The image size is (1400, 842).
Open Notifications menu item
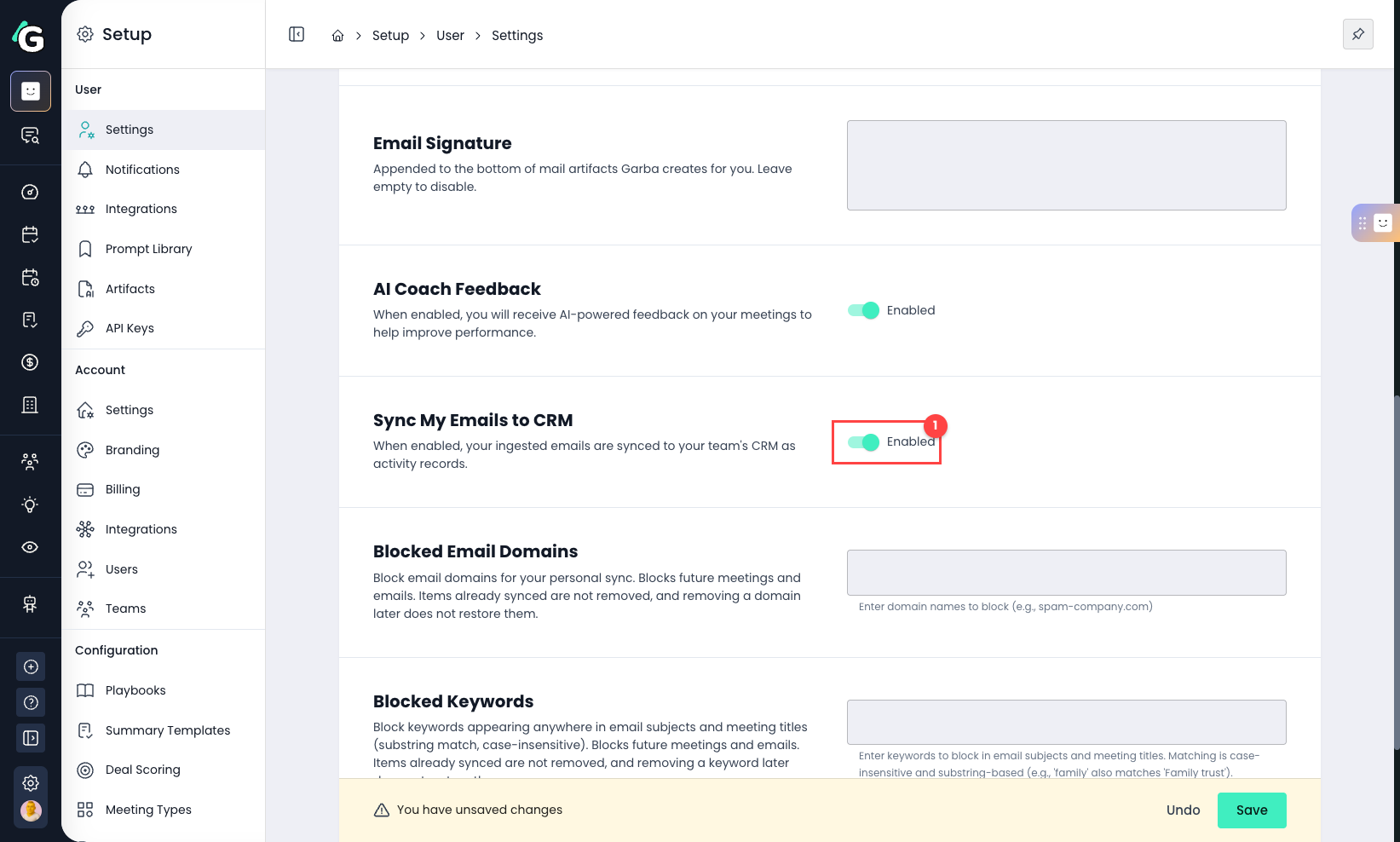164,170
